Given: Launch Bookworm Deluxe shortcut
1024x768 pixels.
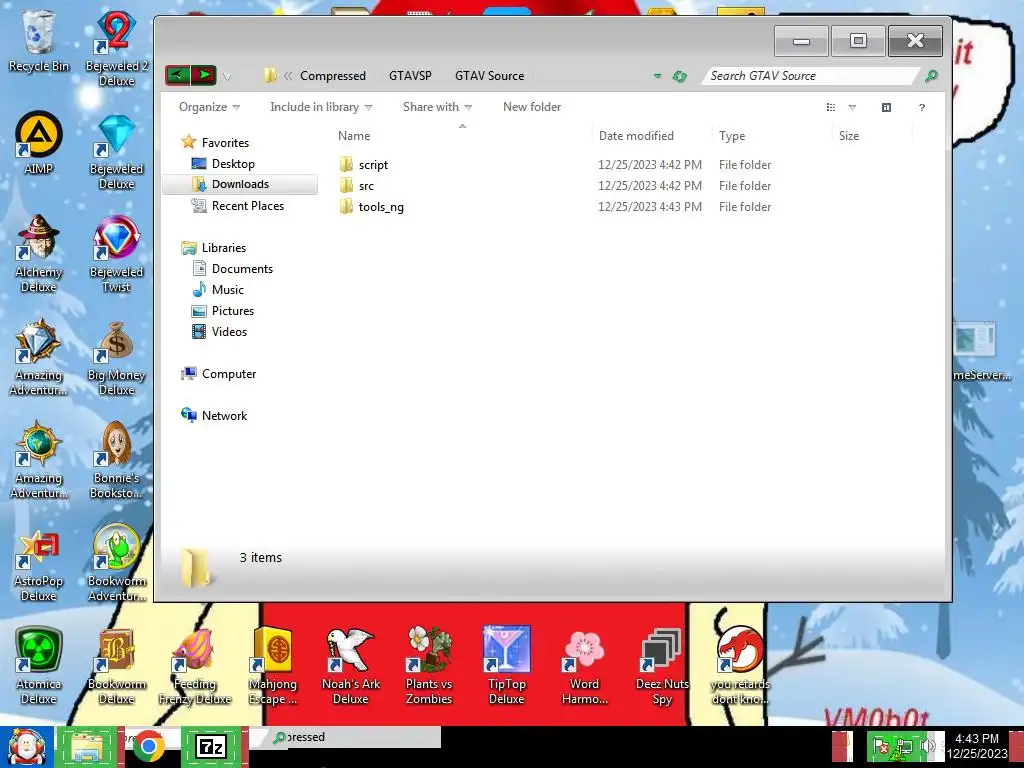Looking at the screenshot, I should tap(116, 666).
